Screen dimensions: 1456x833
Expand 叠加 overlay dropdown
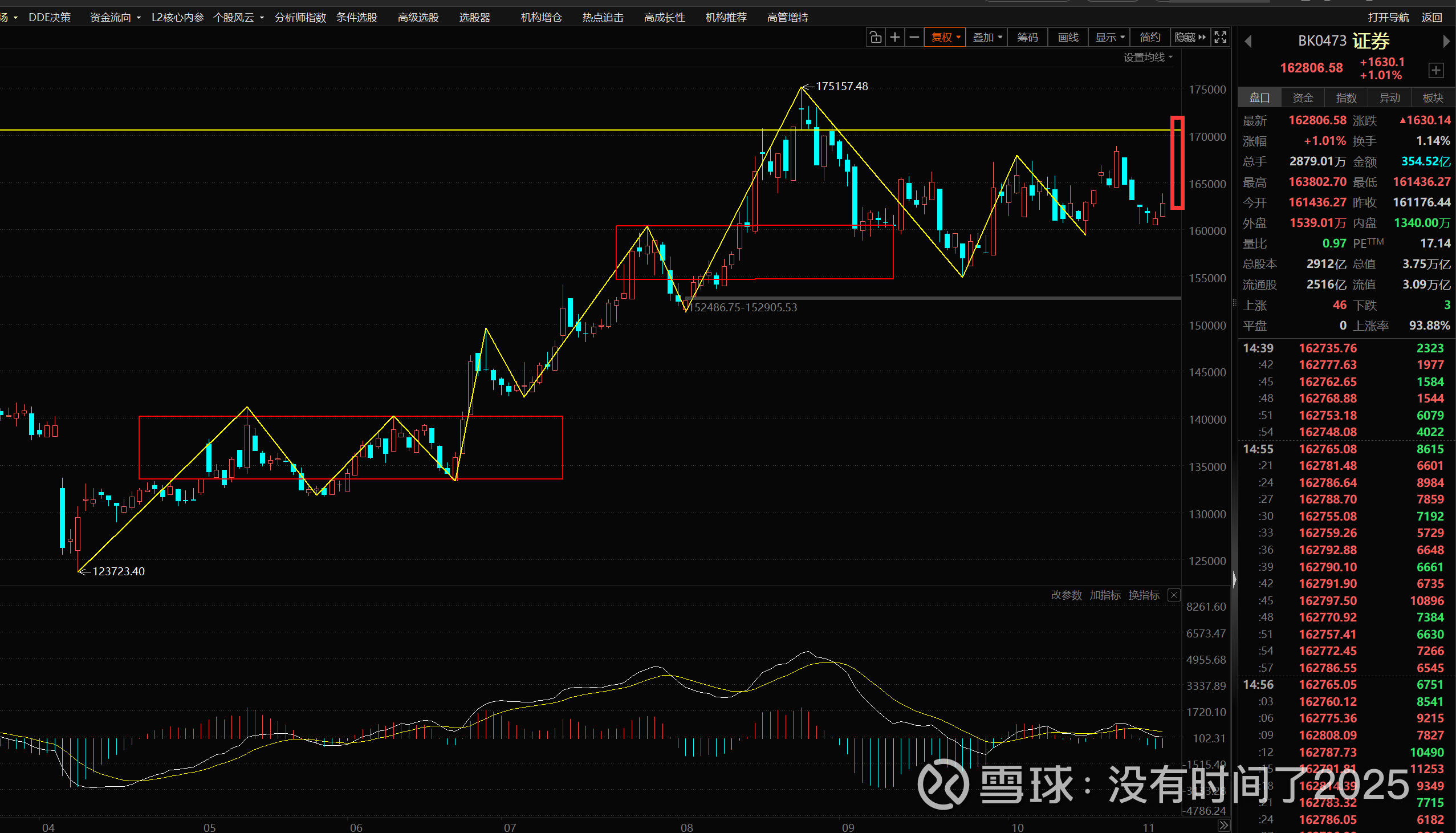tap(987, 38)
